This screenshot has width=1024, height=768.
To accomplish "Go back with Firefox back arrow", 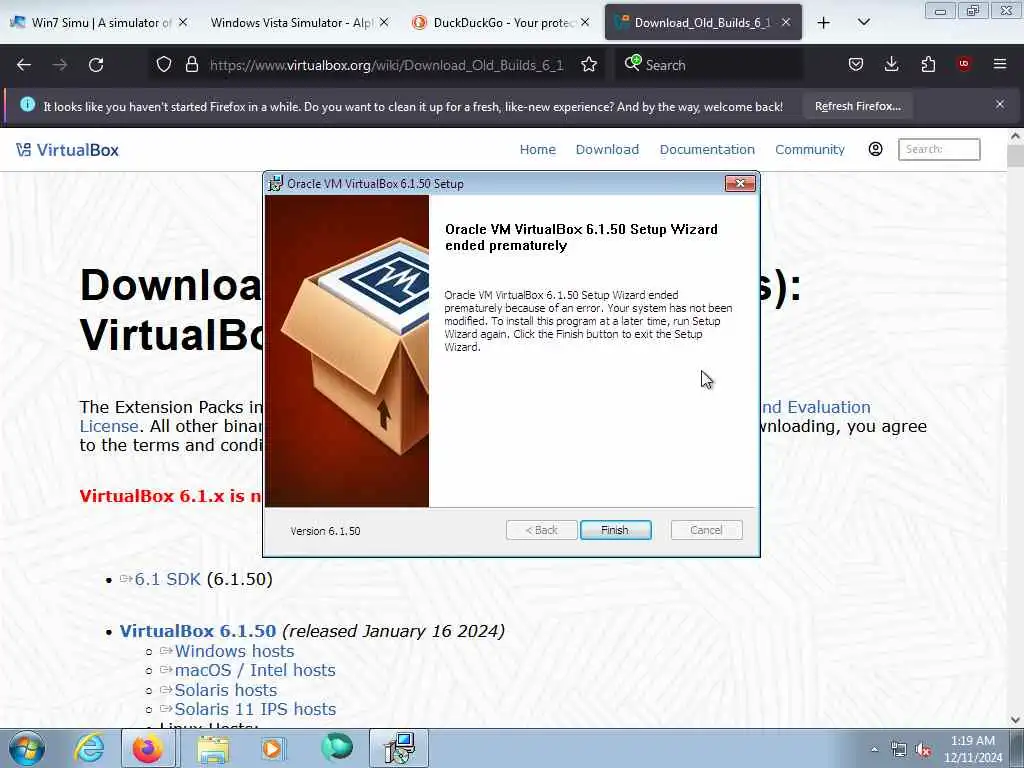I will (x=24, y=65).
